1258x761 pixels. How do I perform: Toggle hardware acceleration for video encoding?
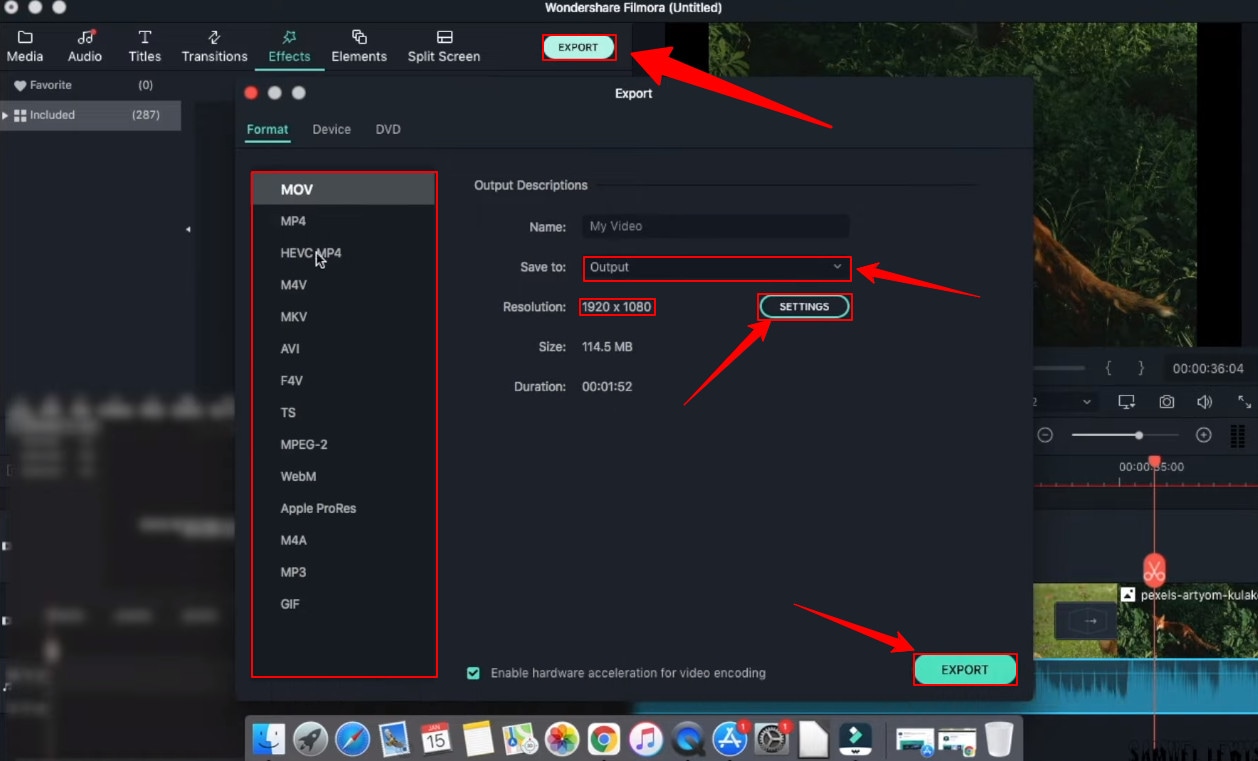tap(473, 673)
